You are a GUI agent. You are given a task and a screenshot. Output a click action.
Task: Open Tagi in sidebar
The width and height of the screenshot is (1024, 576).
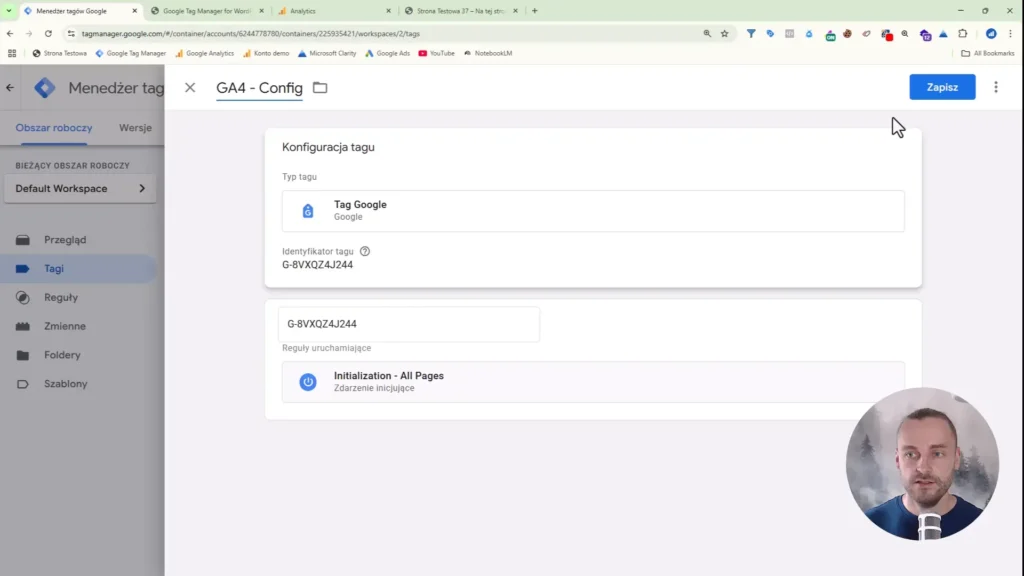pos(78,268)
